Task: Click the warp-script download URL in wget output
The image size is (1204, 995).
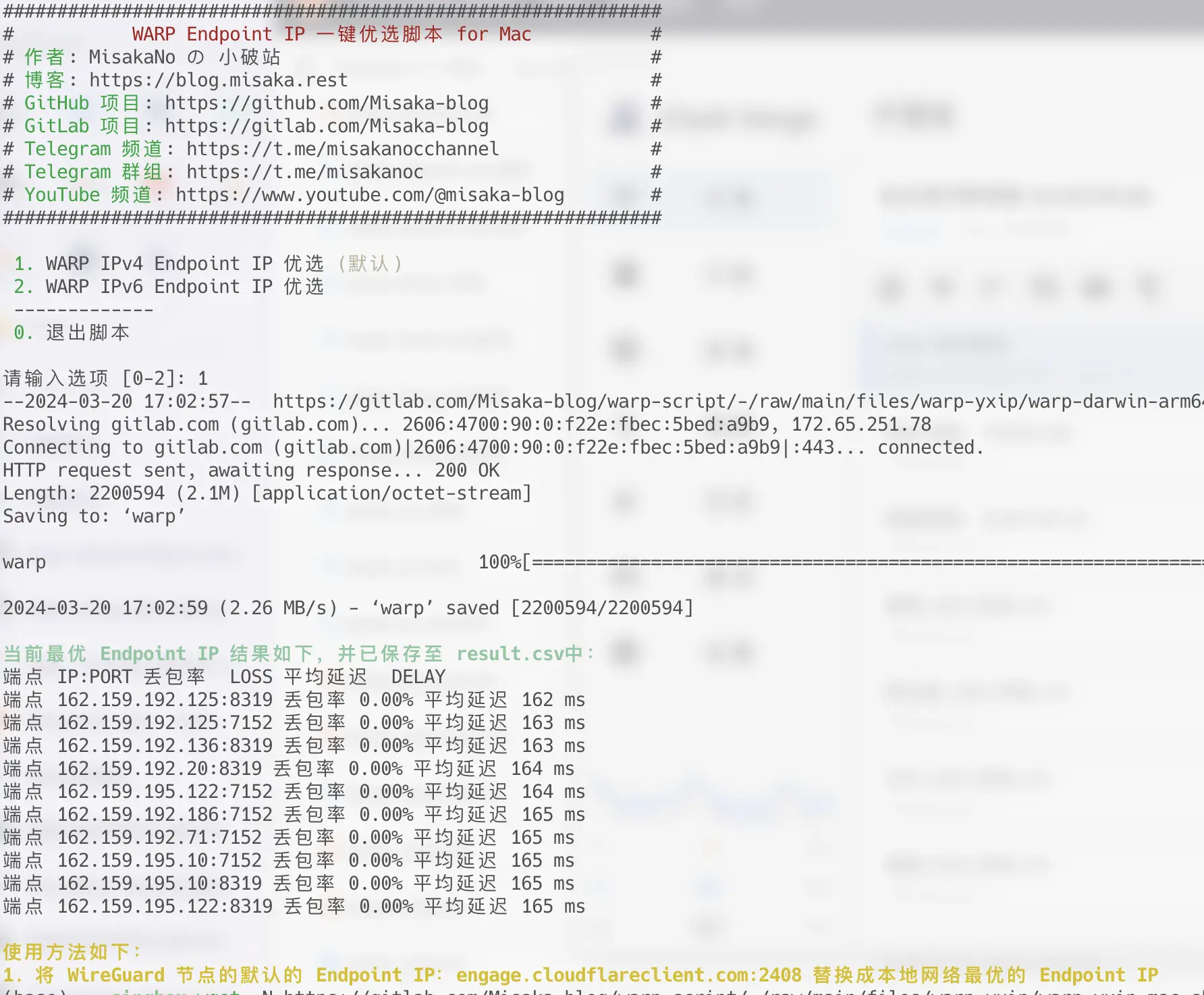Action: tap(736, 402)
